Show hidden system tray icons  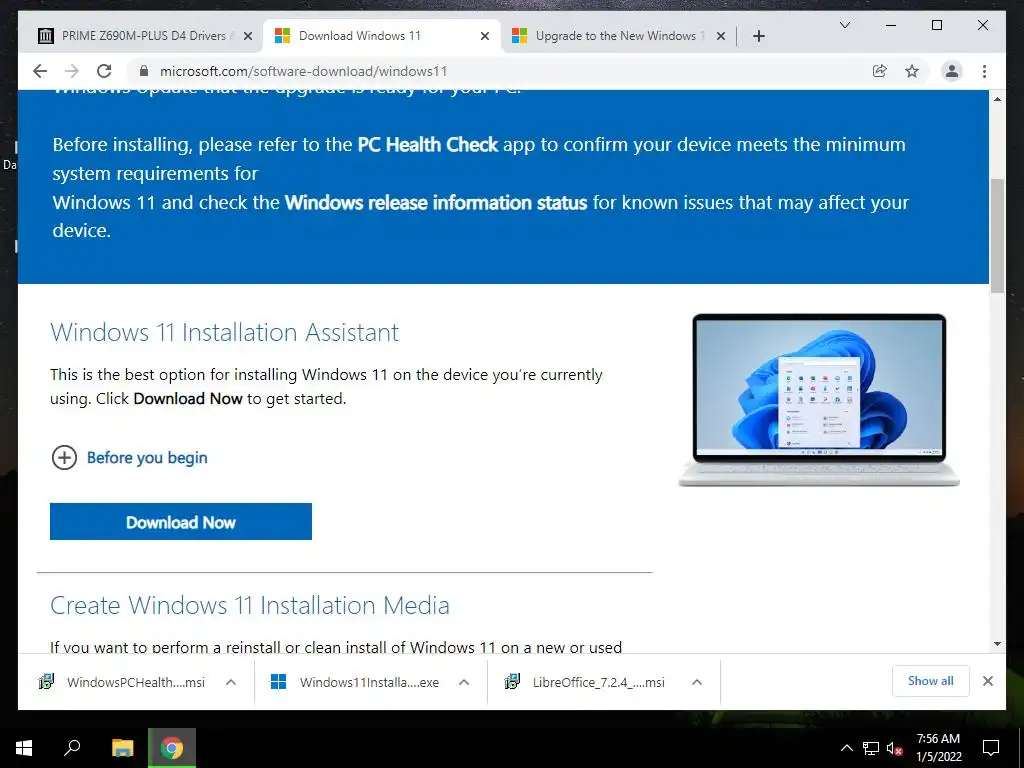pos(846,748)
